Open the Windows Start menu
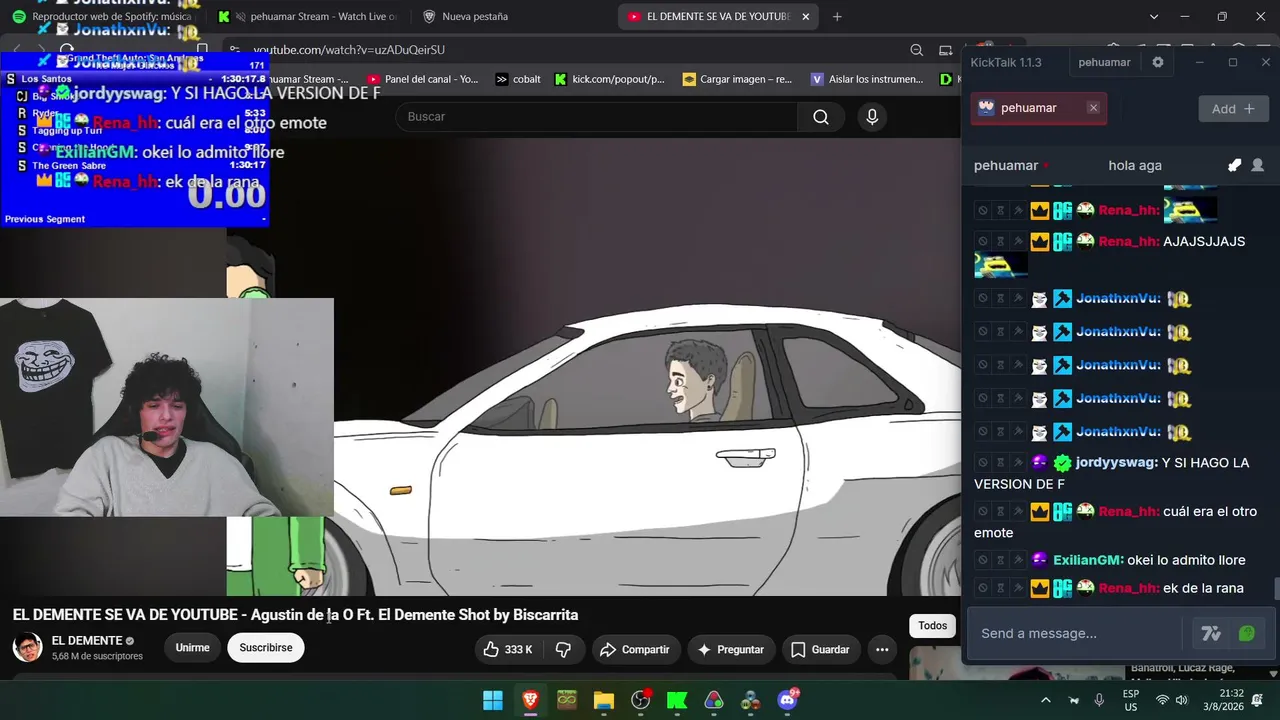1280x720 pixels. click(493, 700)
